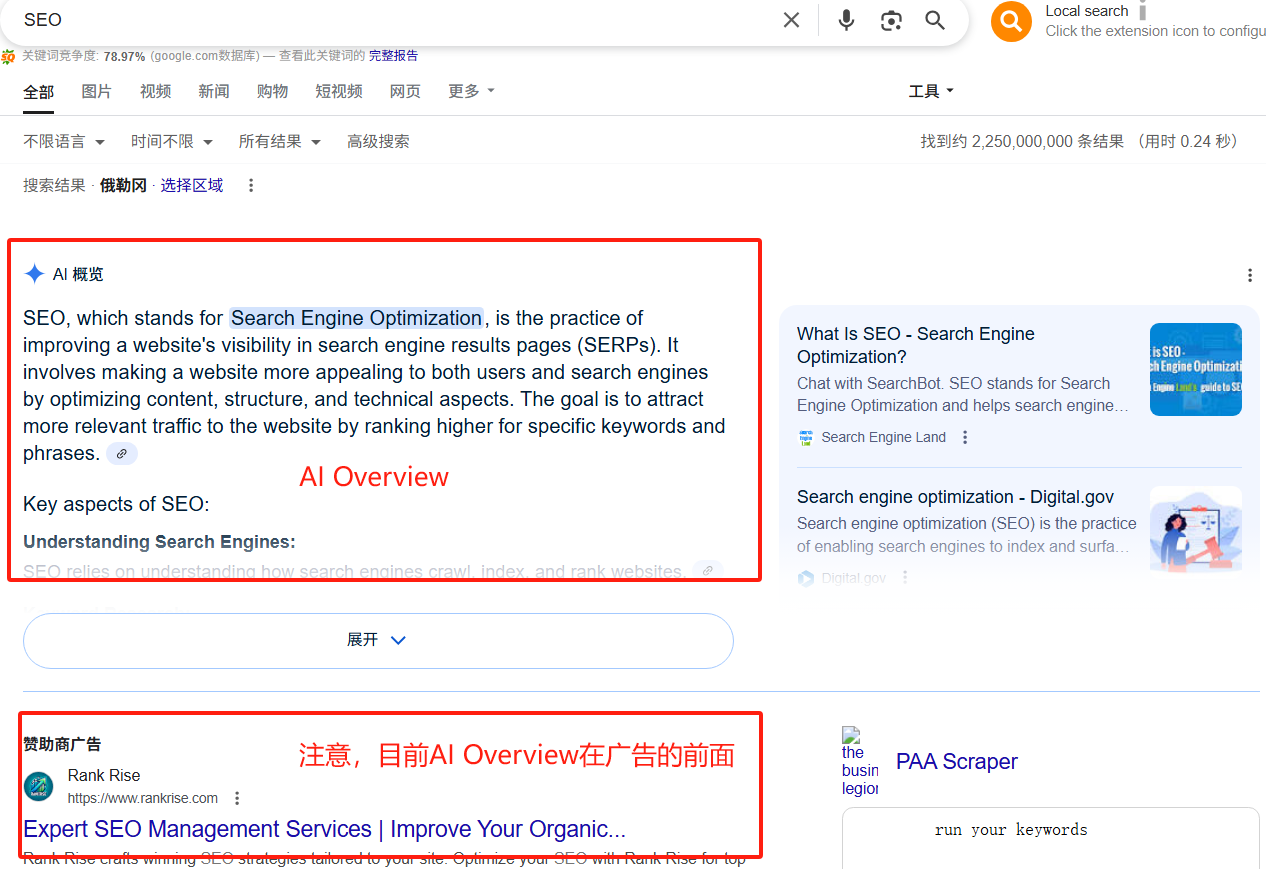
Task: Expand AI overview with the 展开 button
Action: (378, 640)
